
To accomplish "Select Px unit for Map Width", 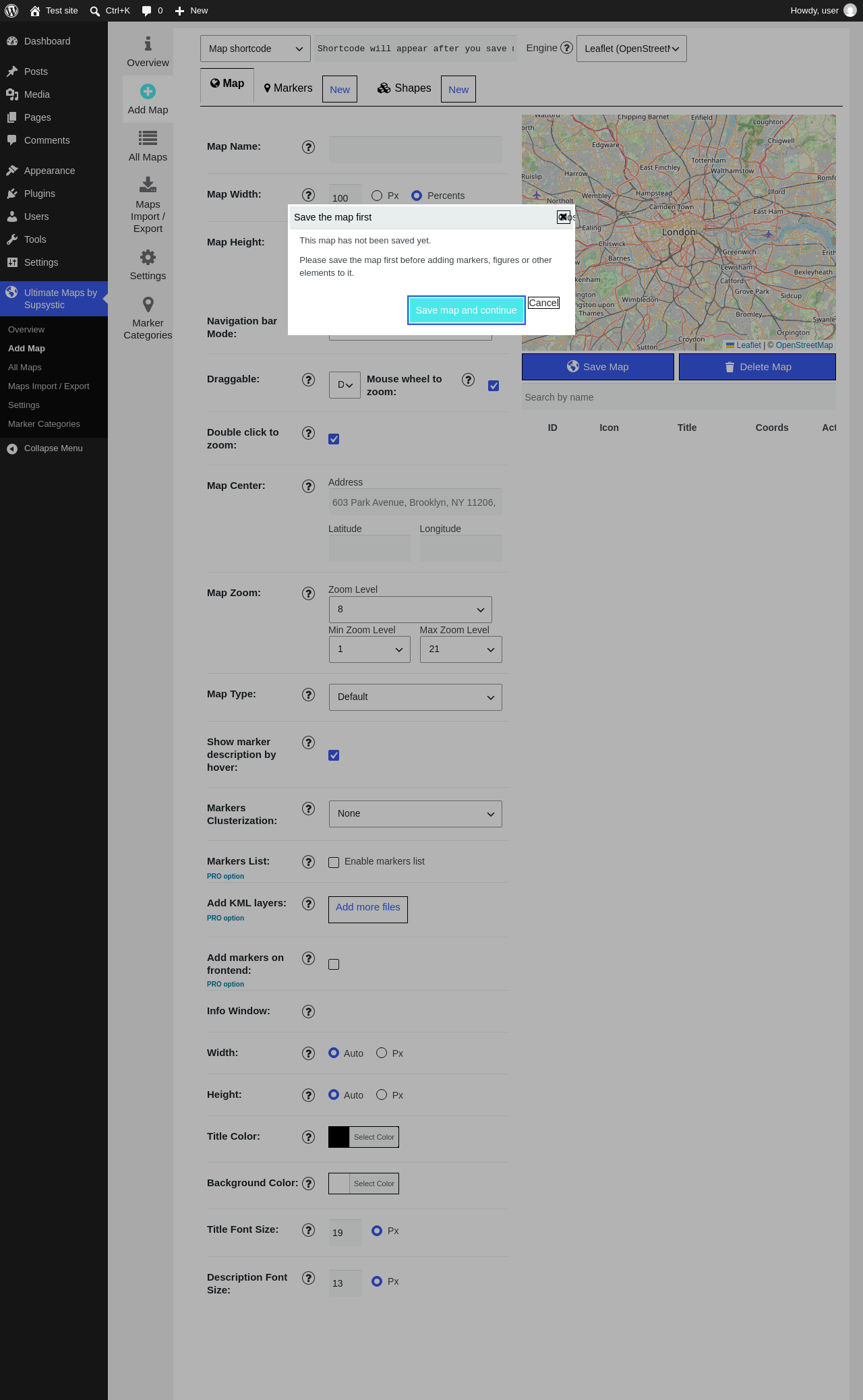I will pyautogui.click(x=377, y=196).
